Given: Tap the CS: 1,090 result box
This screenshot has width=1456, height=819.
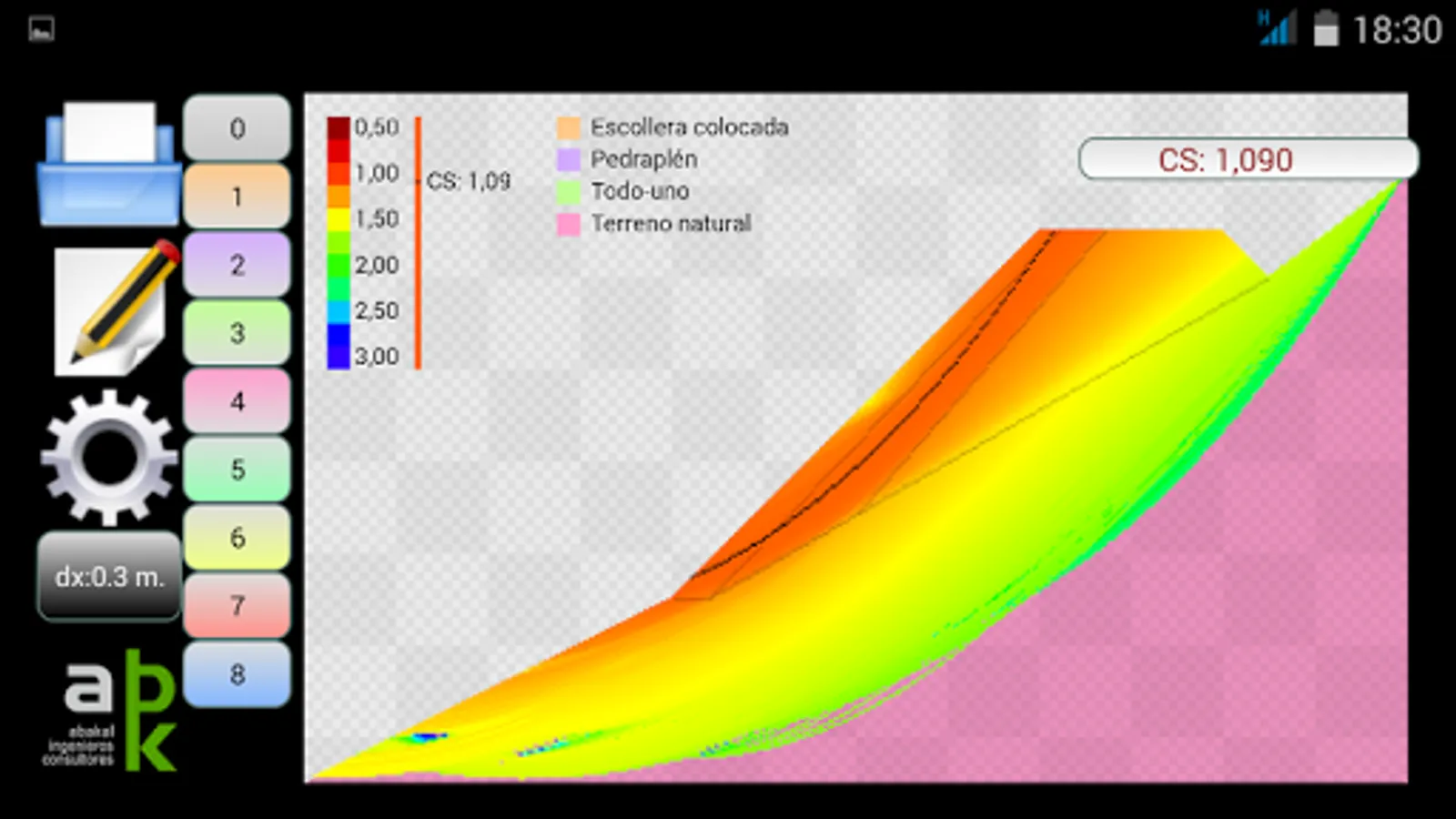Looking at the screenshot, I should [x=1249, y=159].
